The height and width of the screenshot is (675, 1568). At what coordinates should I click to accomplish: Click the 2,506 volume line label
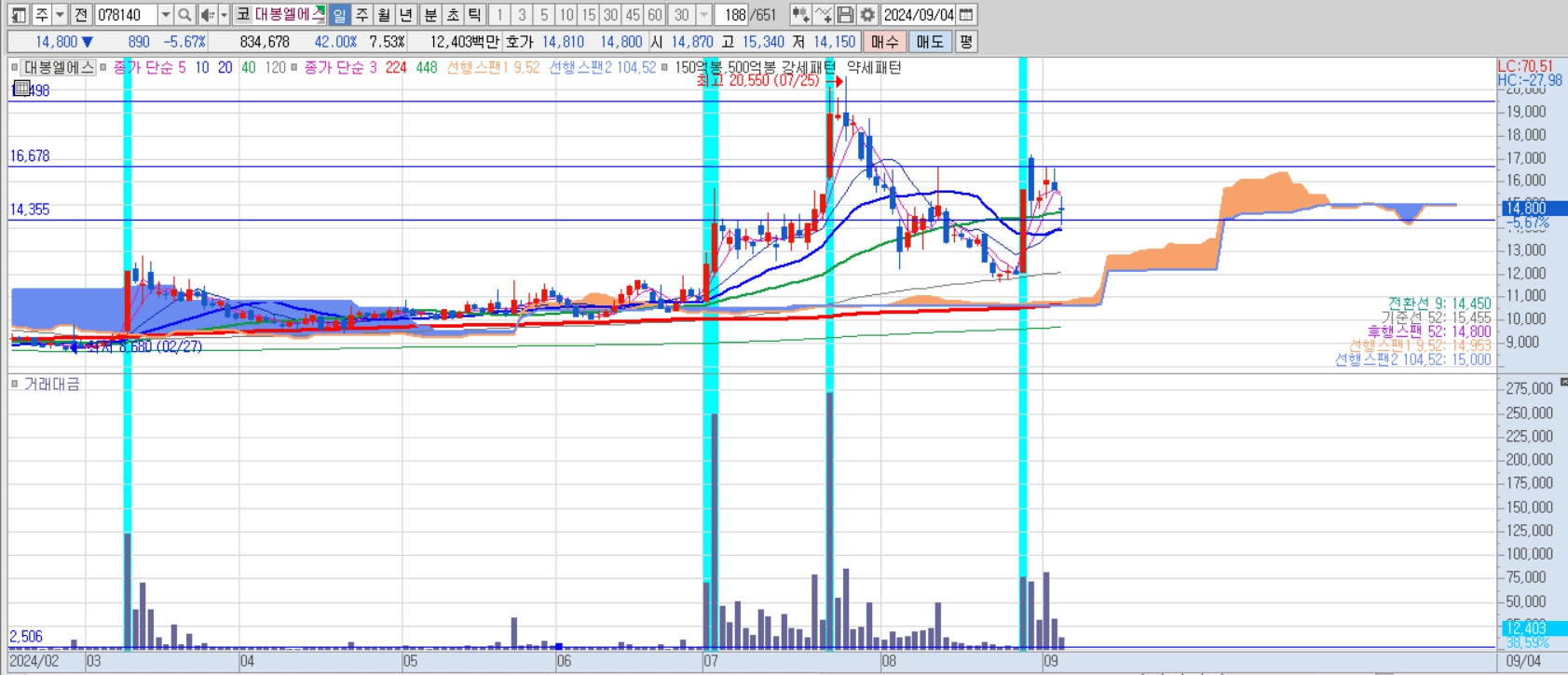tap(26, 637)
